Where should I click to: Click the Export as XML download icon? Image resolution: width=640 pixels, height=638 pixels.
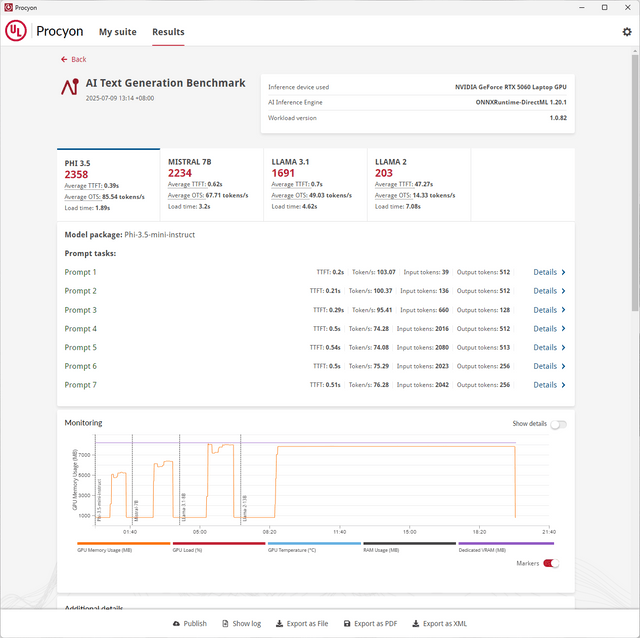tap(416, 623)
